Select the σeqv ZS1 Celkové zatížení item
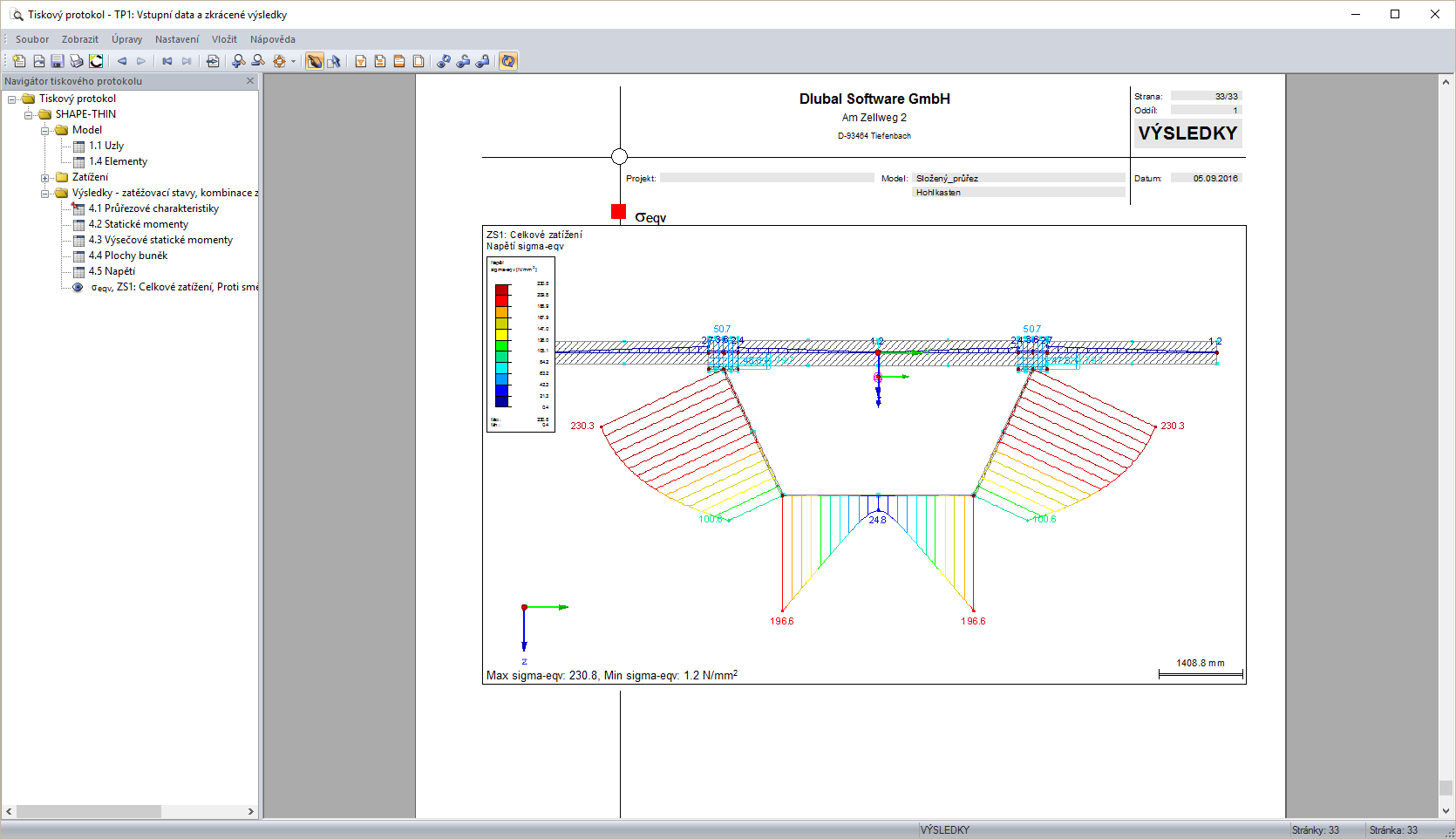The image size is (1456, 839). (173, 287)
